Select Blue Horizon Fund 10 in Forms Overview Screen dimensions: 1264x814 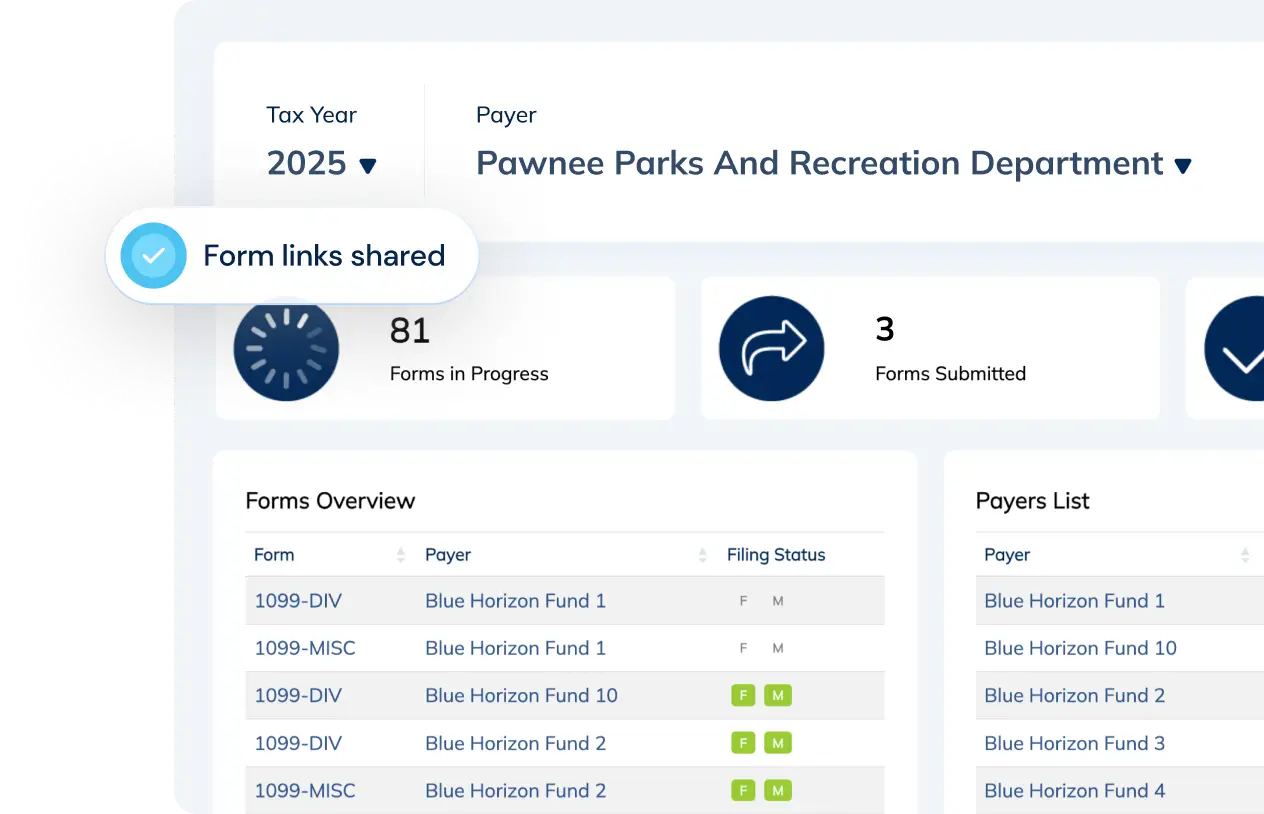pos(521,695)
